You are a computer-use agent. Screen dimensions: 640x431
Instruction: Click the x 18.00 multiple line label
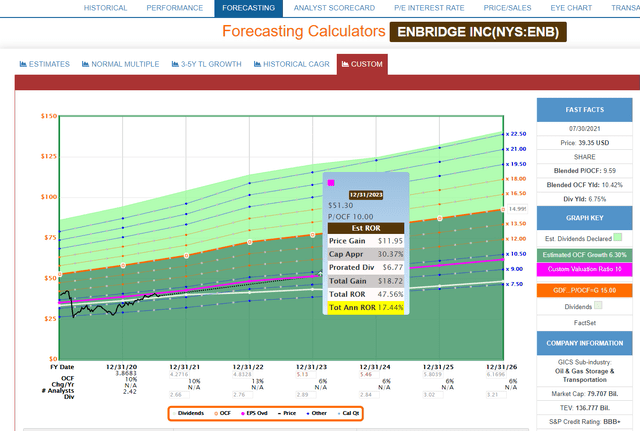tap(516, 179)
